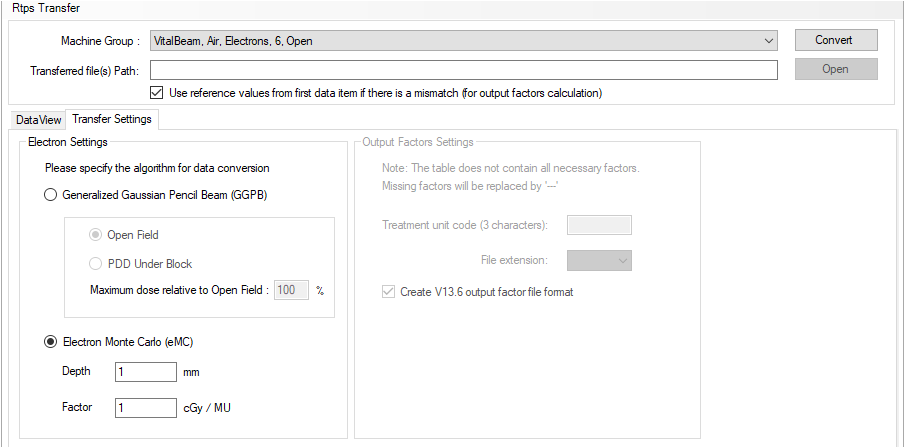The height and width of the screenshot is (447, 905).
Task: Expand the File extension dropdown
Action: 599,260
